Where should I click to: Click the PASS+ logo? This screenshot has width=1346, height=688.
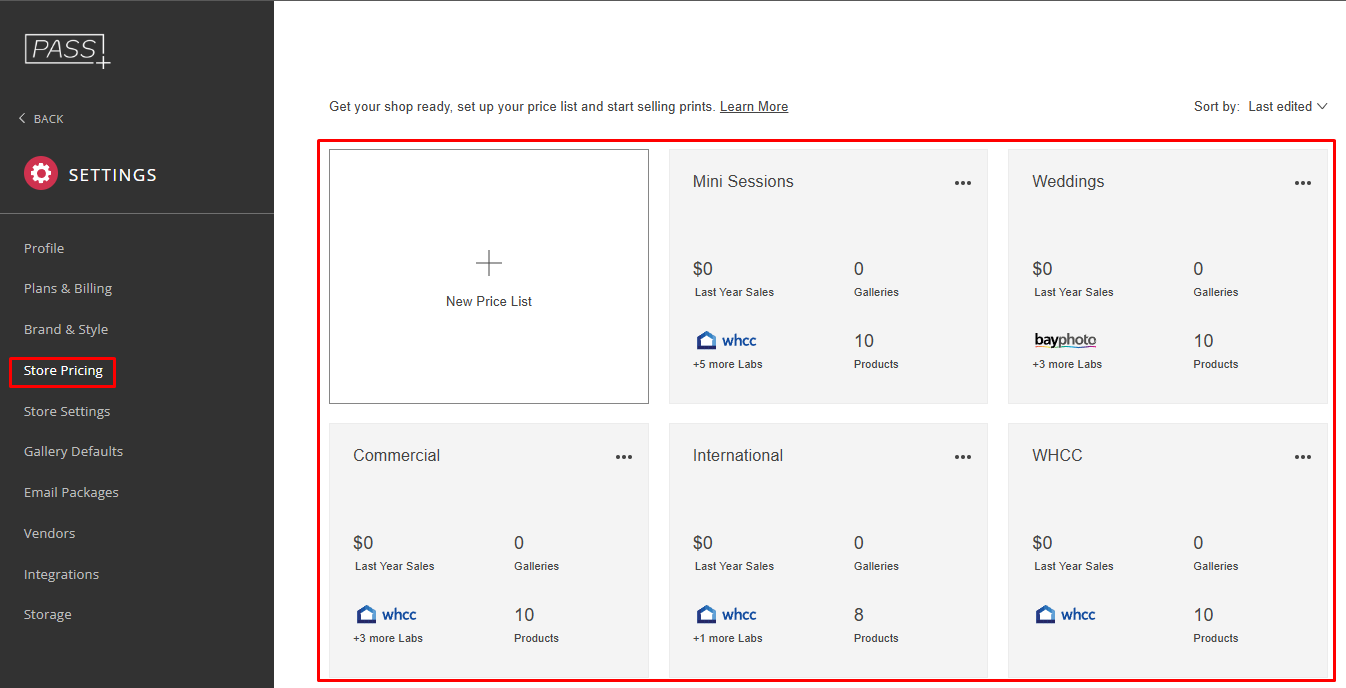coord(67,50)
